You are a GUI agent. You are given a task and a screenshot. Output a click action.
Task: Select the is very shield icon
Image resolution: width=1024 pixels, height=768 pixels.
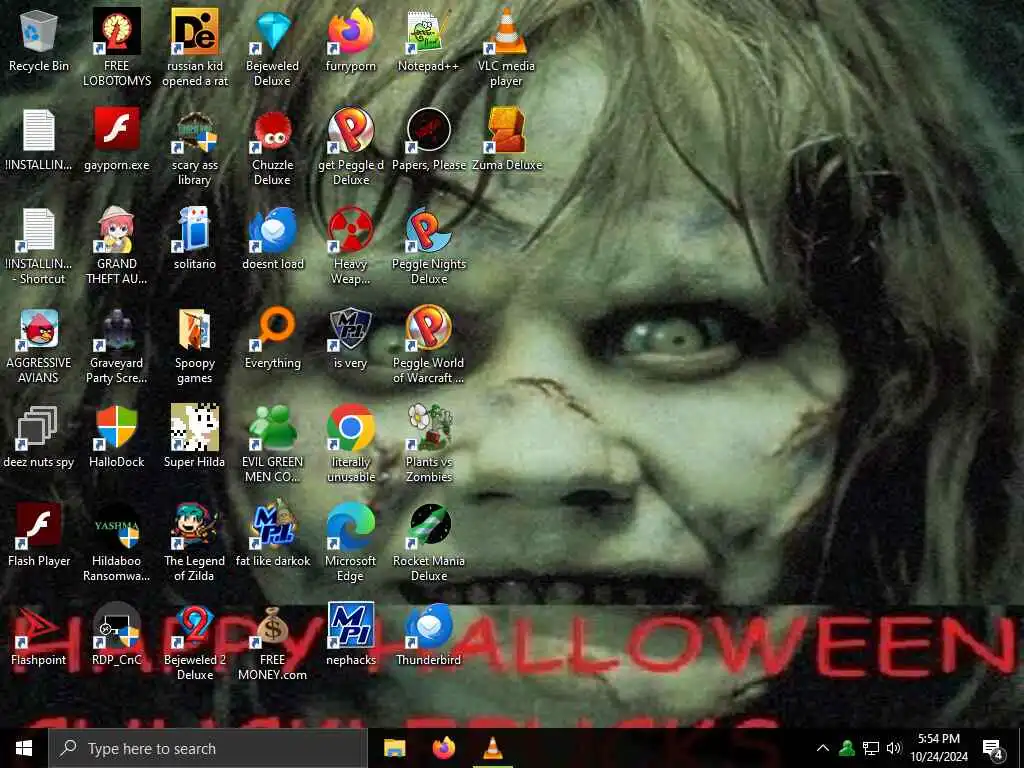350,329
